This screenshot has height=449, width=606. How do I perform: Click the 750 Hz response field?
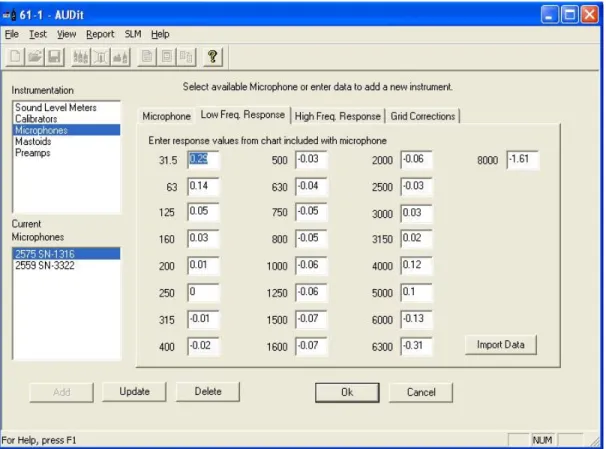click(311, 212)
